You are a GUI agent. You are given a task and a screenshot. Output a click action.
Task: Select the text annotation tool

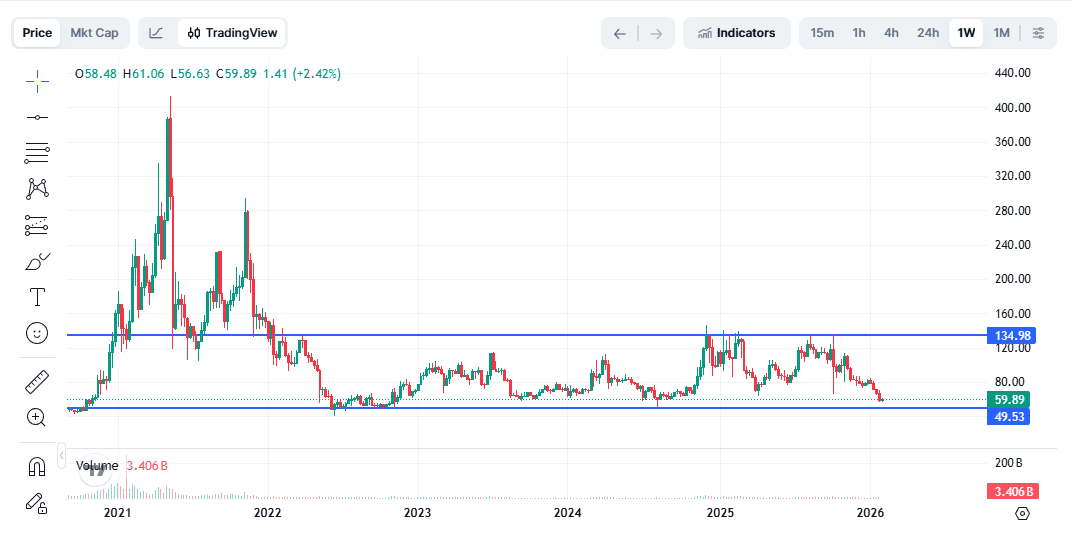pyautogui.click(x=37, y=297)
